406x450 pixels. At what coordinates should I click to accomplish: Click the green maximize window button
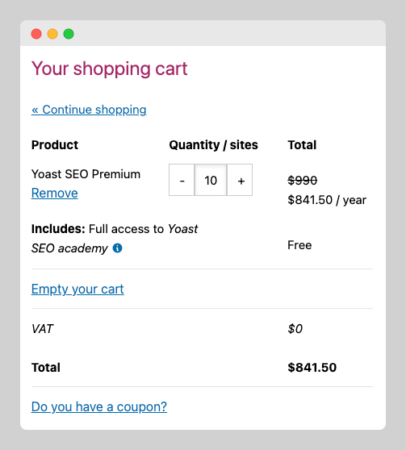point(69,34)
